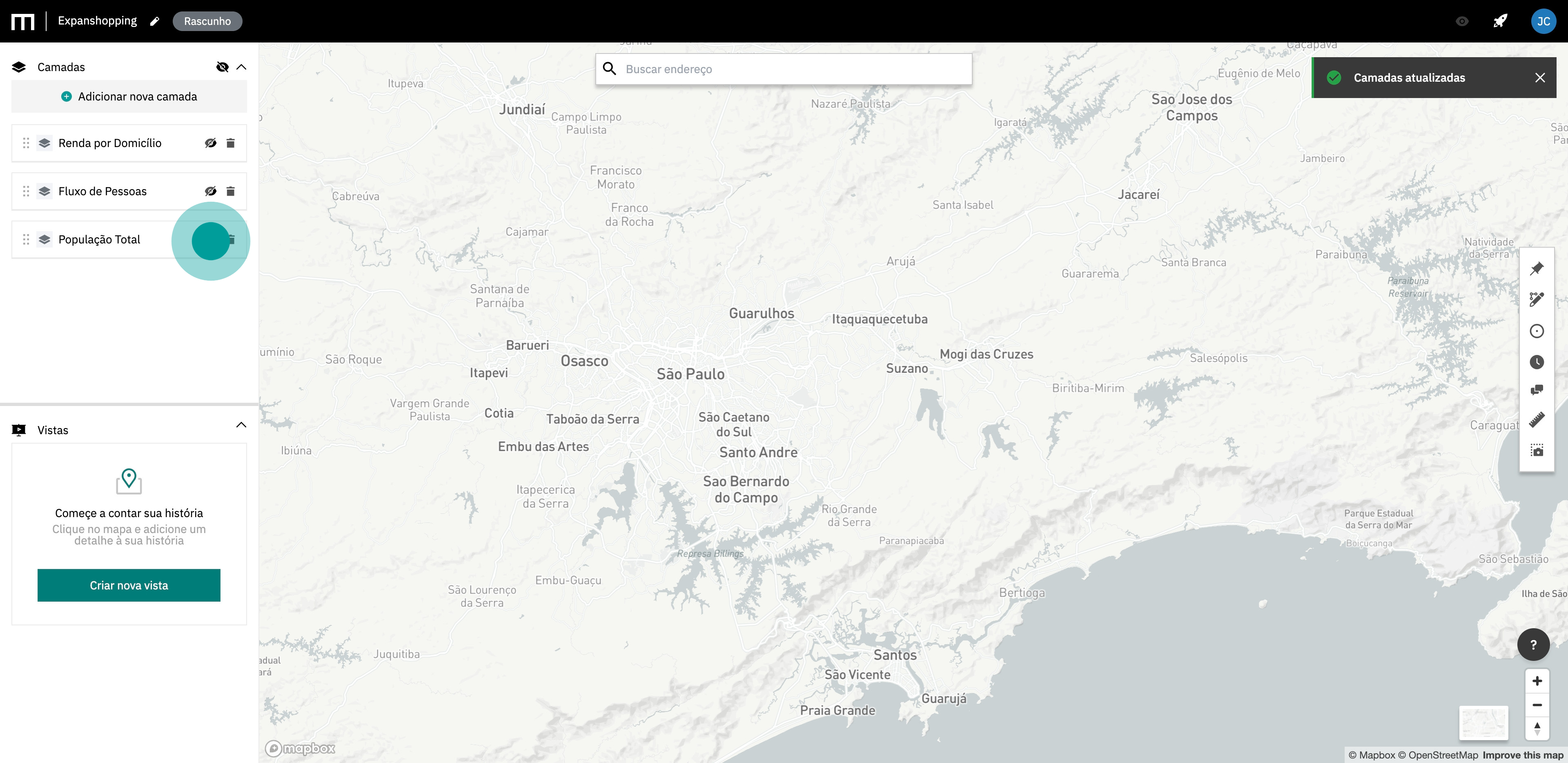Click the Guarulhos map label
Viewport: 1568px width, 763px height.
click(762, 313)
